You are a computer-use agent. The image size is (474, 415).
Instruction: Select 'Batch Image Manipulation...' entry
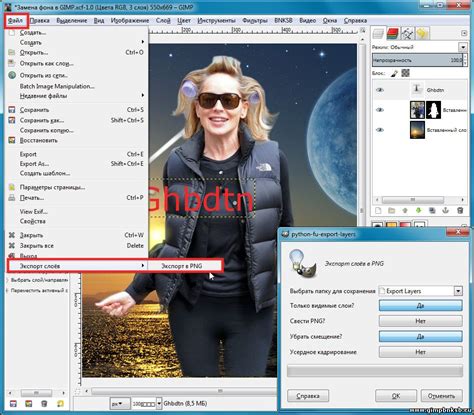77,86
